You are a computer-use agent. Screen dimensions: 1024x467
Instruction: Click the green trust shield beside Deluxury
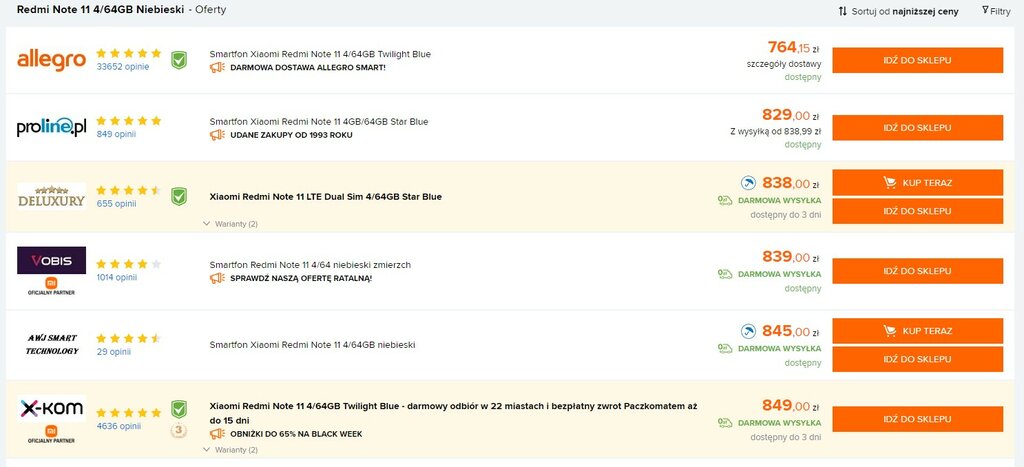pyautogui.click(x=179, y=196)
